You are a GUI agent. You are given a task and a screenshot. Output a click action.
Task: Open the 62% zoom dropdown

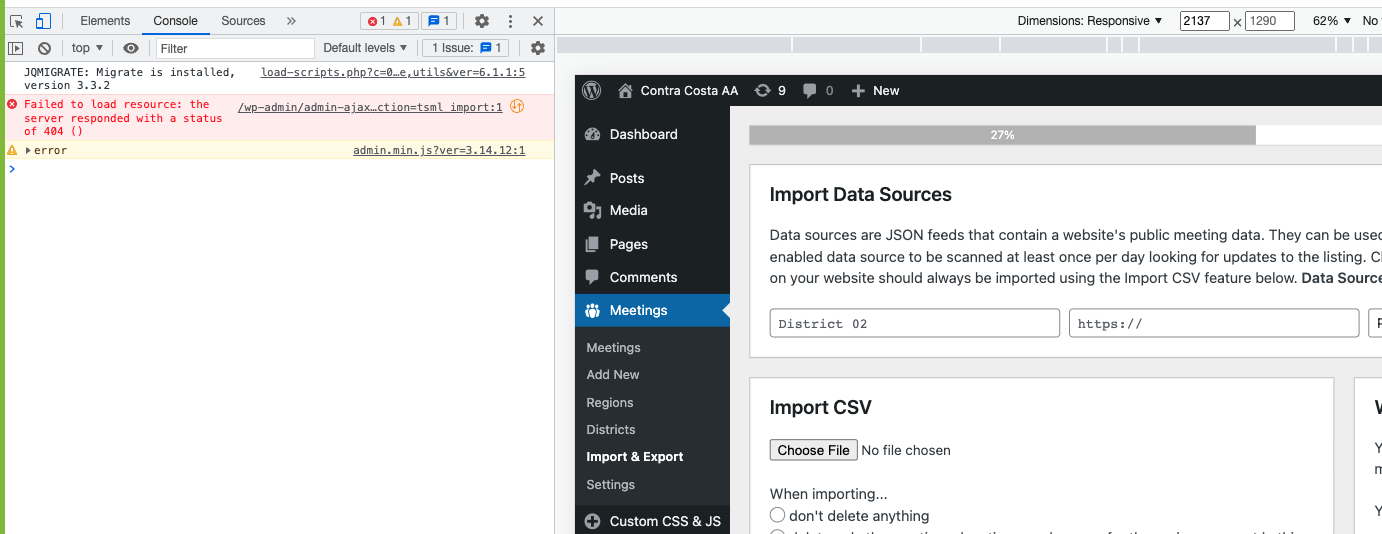tap(1332, 21)
